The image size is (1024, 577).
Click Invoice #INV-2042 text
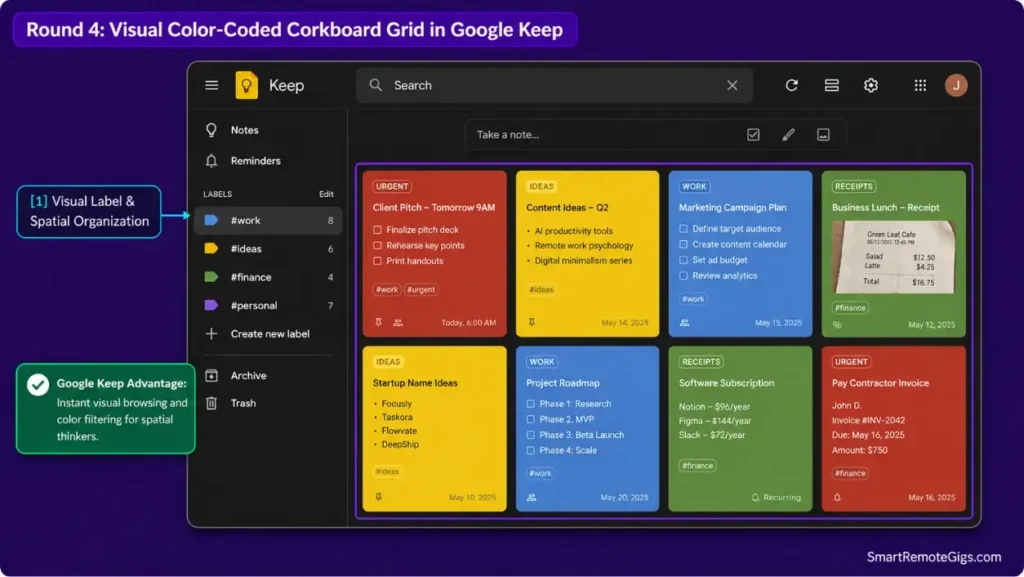click(x=868, y=420)
